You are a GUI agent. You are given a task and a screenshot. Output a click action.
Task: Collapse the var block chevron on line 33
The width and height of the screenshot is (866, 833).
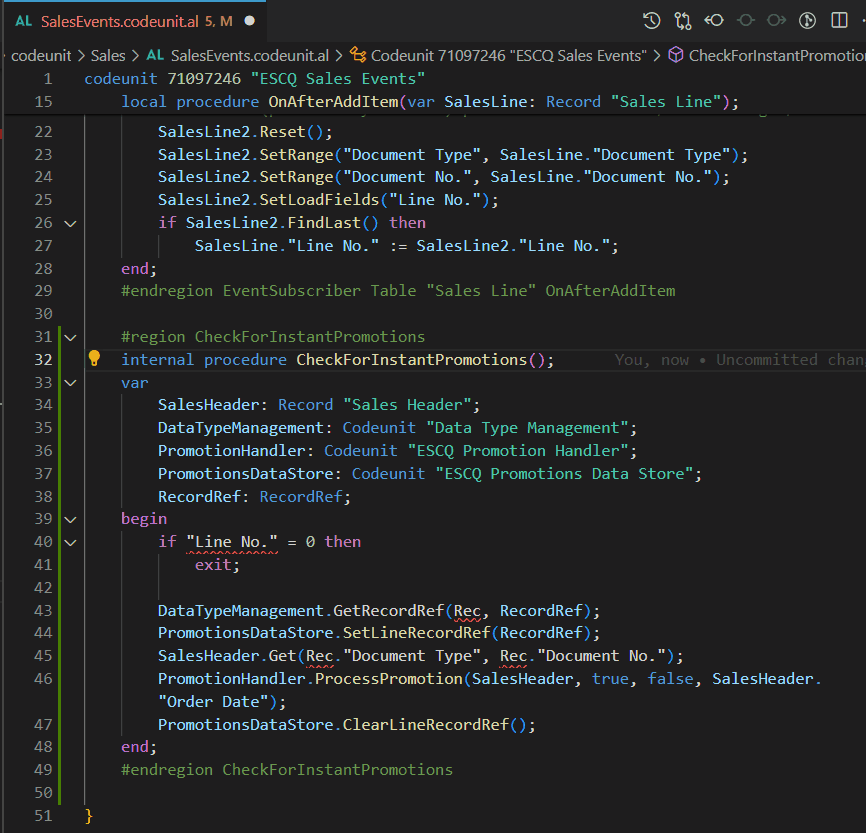(68, 382)
